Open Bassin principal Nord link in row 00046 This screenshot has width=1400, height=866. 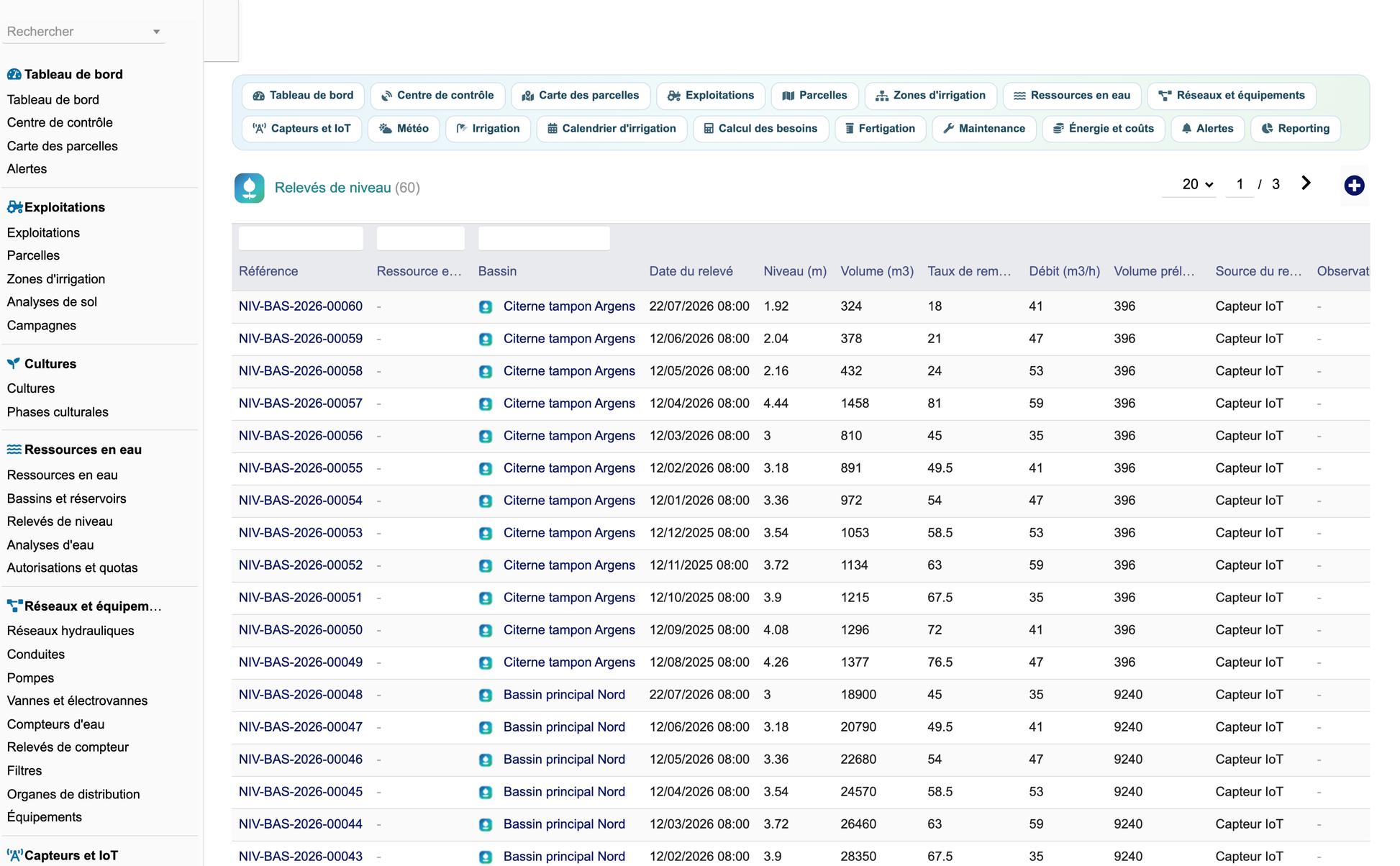tap(564, 760)
